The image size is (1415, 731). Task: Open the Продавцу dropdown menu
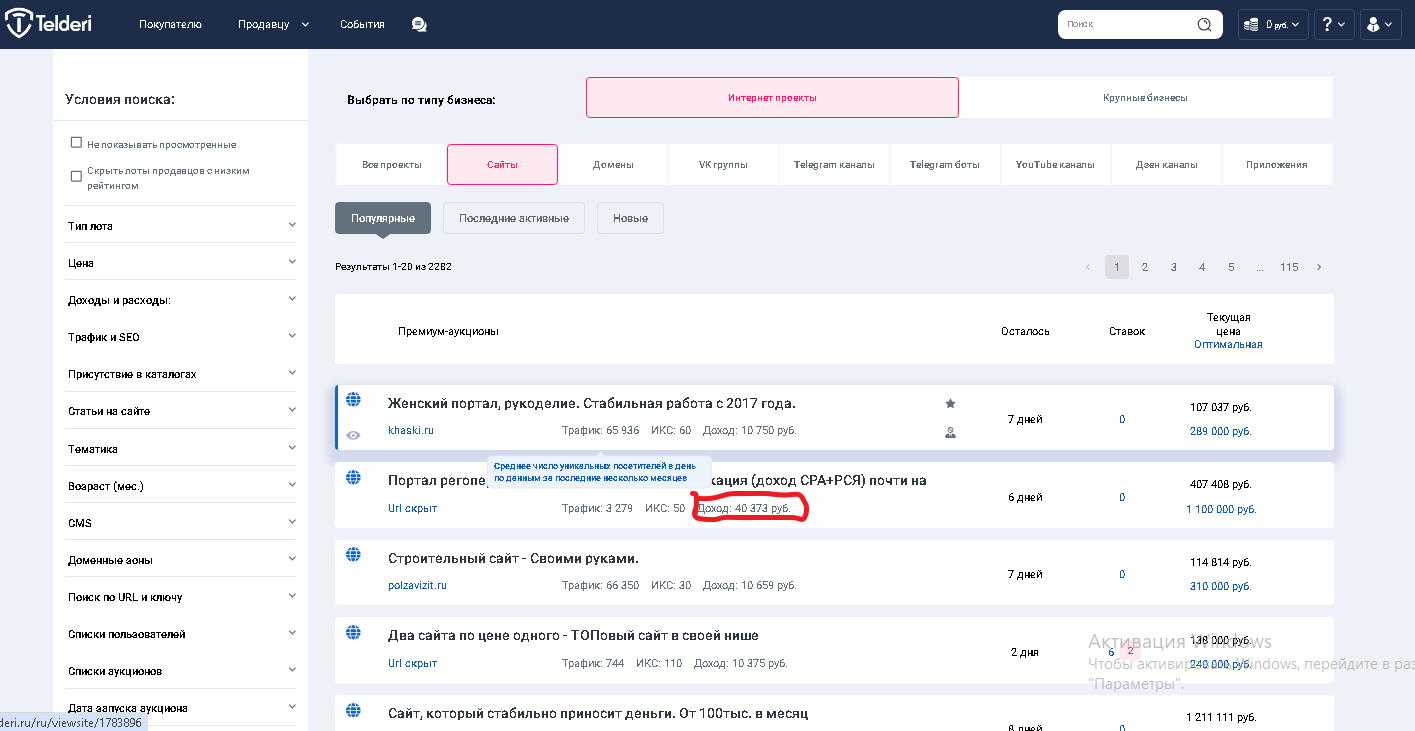click(273, 24)
